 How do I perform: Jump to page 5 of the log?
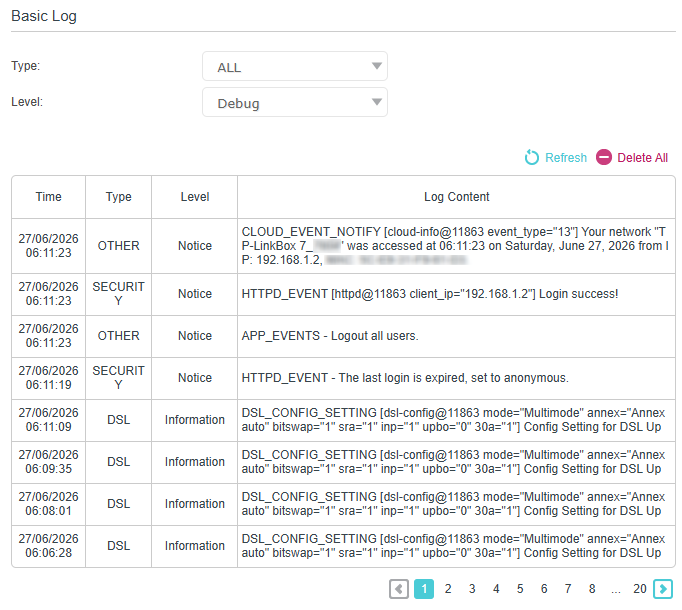coord(520,589)
